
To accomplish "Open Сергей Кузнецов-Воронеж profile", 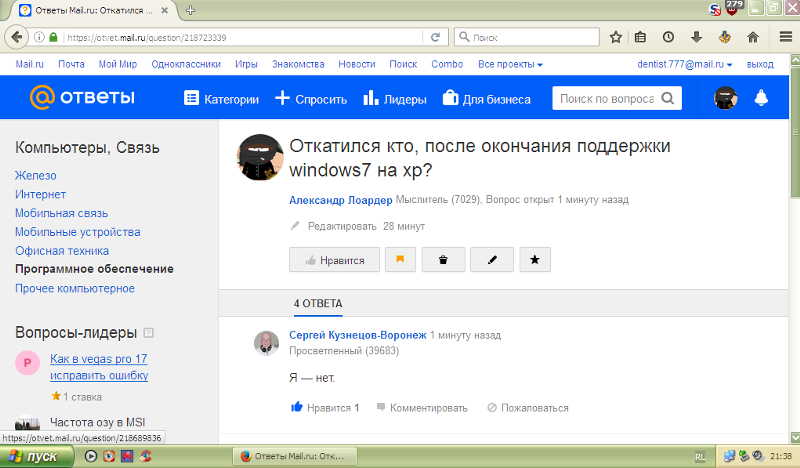I will click(x=358, y=335).
